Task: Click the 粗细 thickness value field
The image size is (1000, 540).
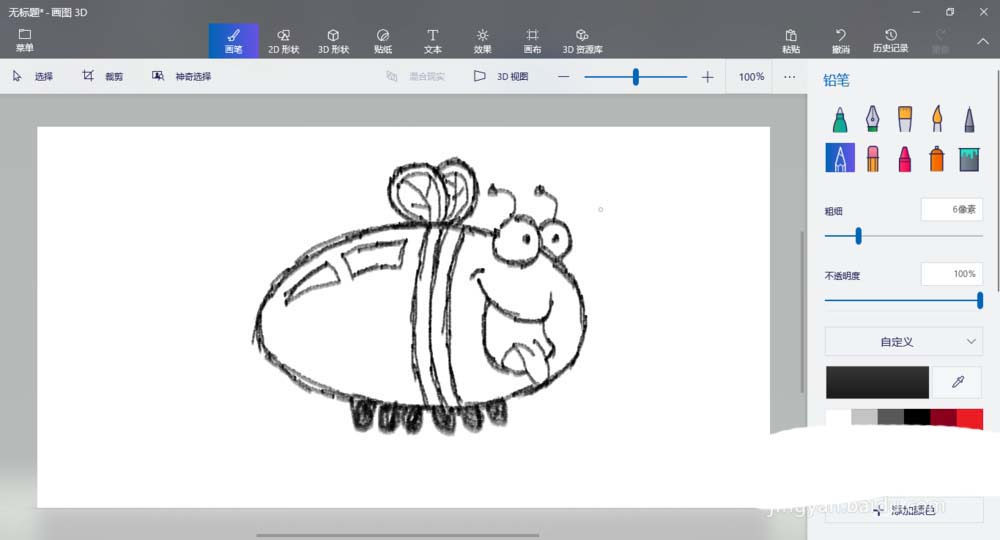Action: pos(952,209)
